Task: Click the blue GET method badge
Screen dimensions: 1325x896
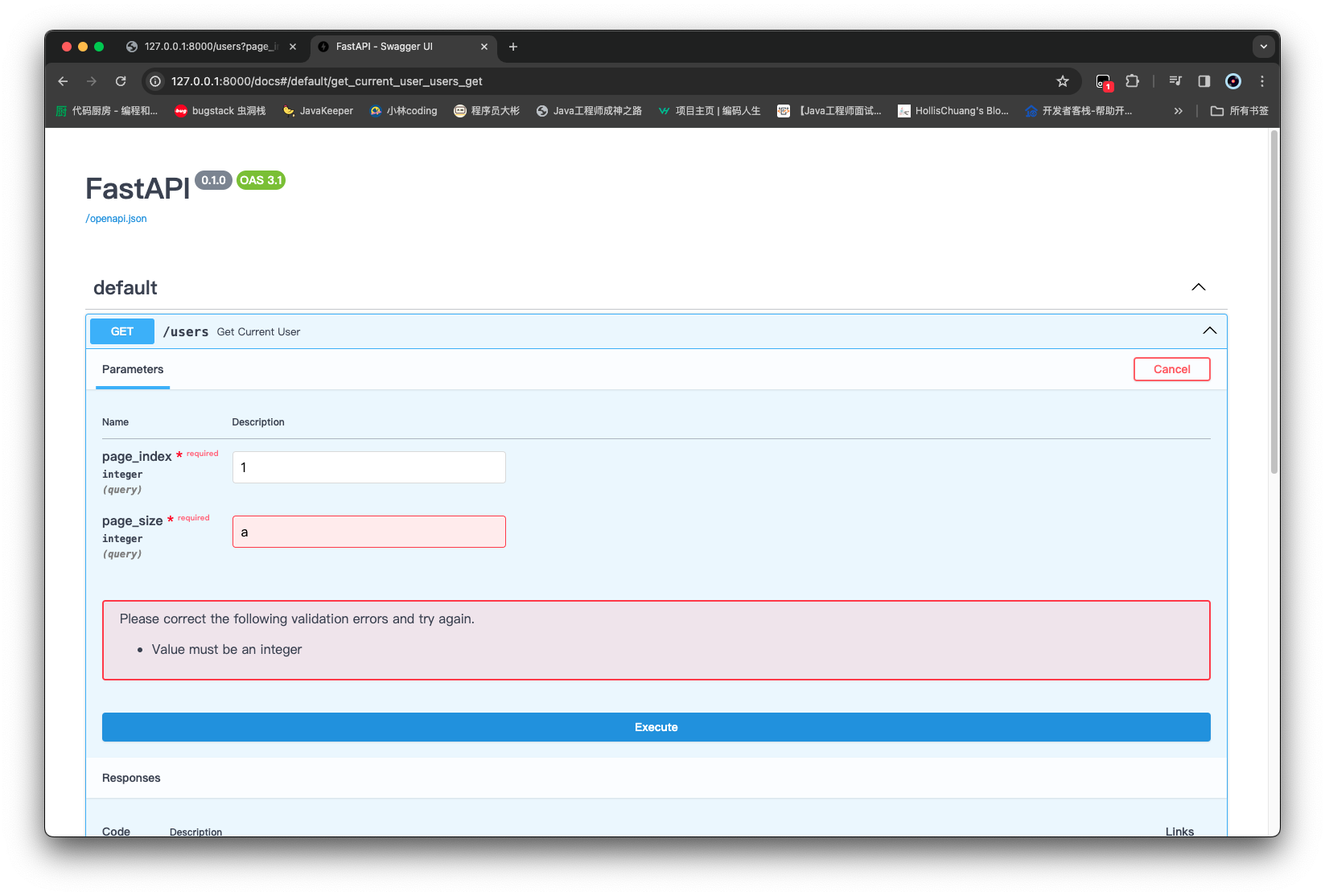Action: point(122,331)
